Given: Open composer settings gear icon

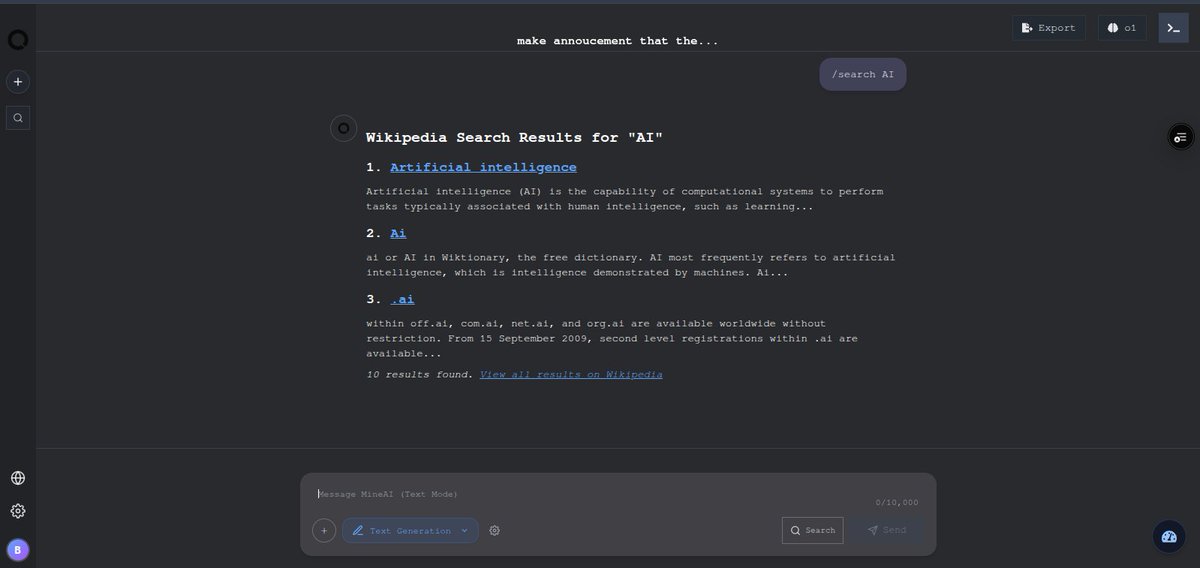Looking at the screenshot, I should 494,530.
